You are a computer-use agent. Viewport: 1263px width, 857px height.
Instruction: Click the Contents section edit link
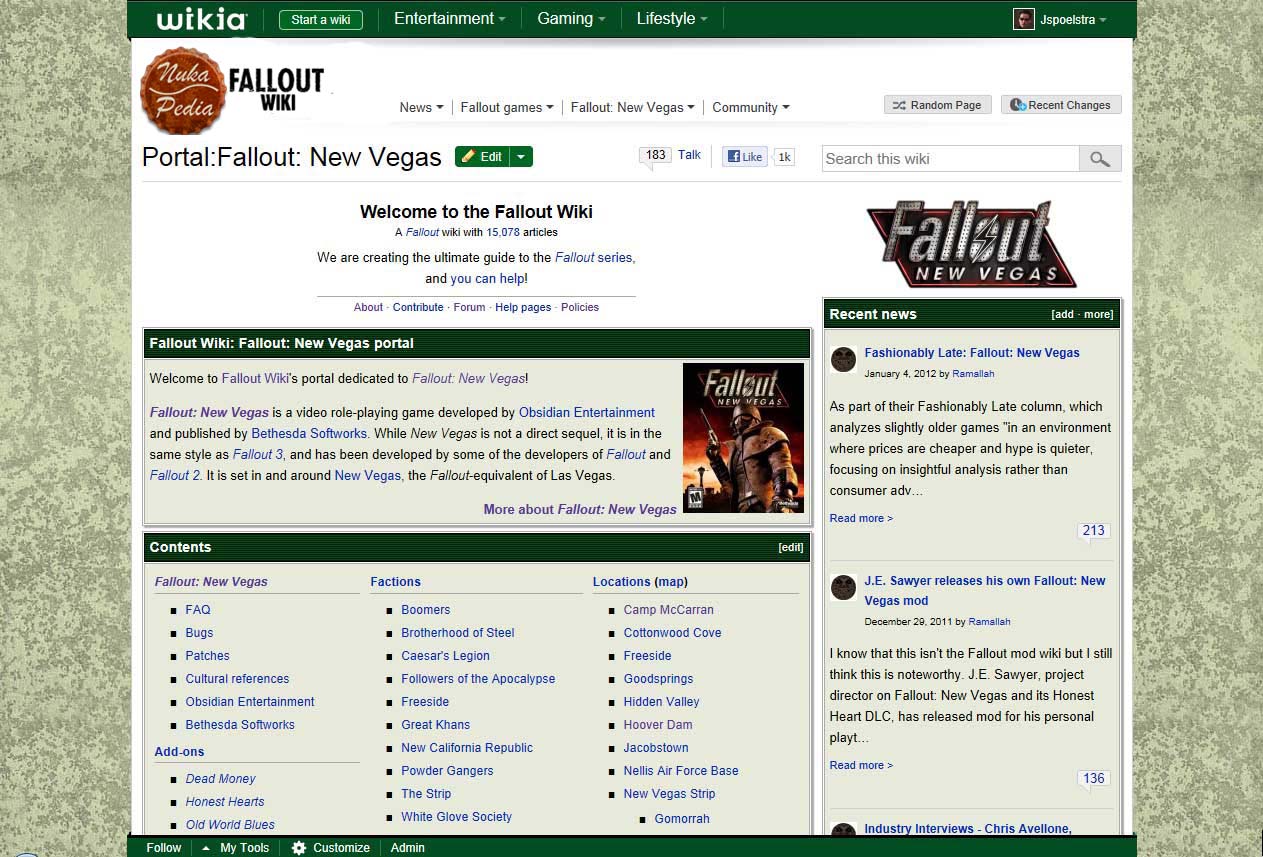point(791,547)
